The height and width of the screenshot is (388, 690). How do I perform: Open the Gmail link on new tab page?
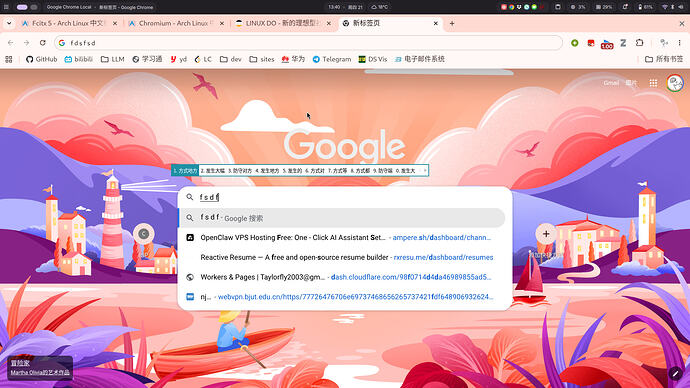(611, 83)
